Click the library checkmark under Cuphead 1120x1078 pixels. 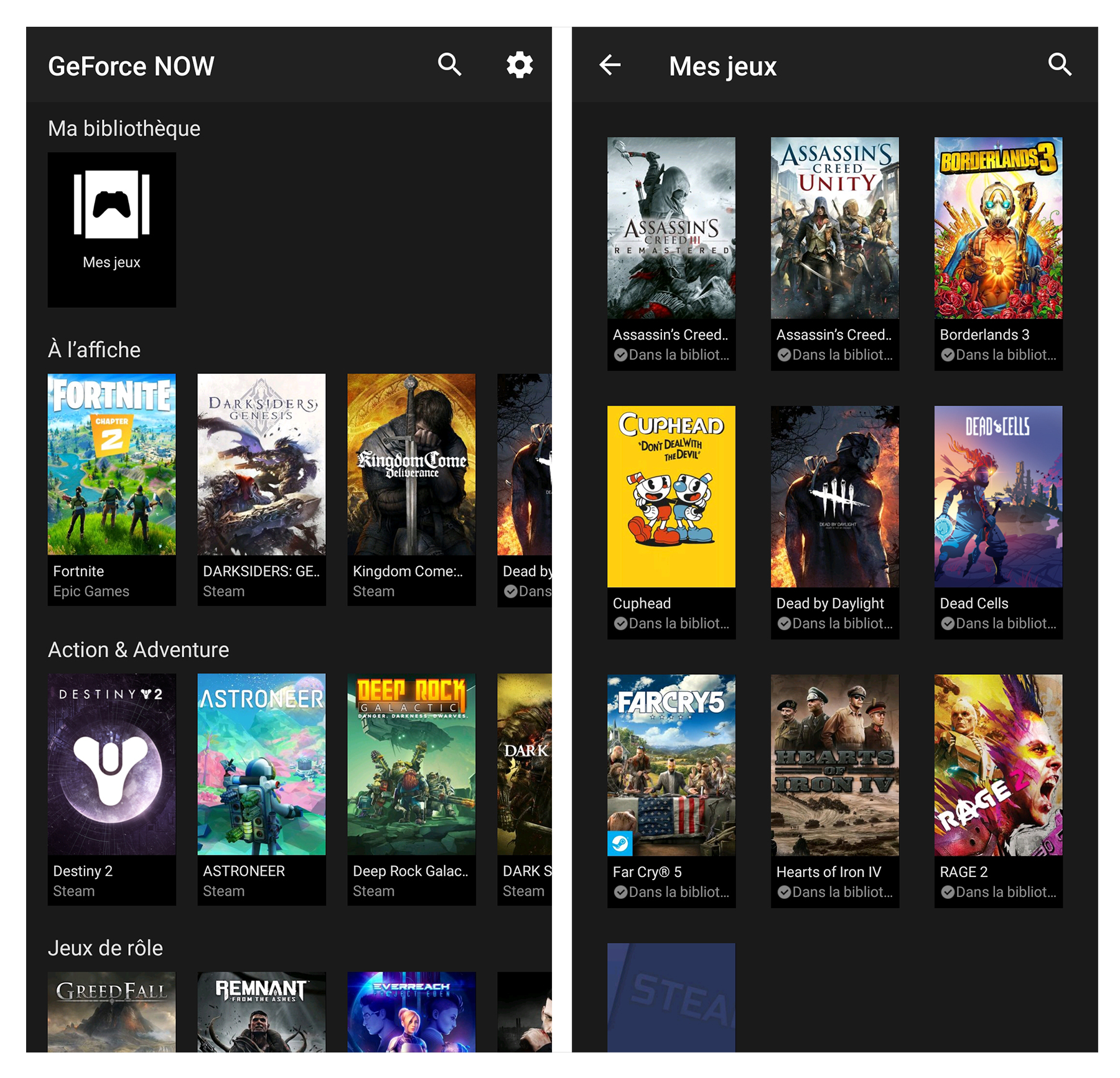pyautogui.click(x=620, y=623)
